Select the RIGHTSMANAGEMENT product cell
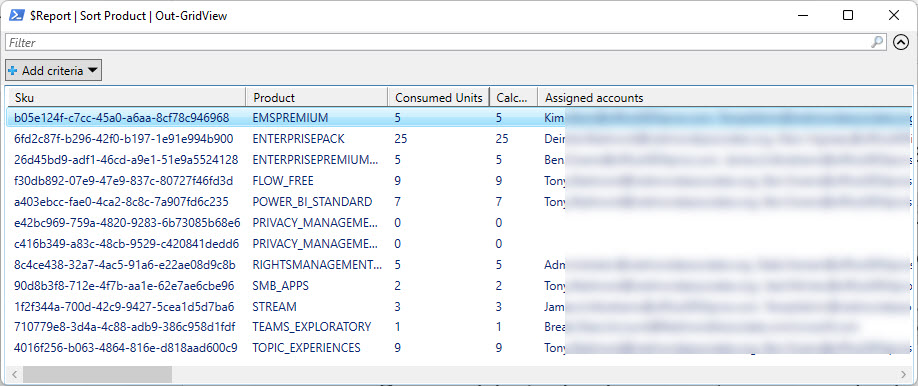 coord(317,265)
